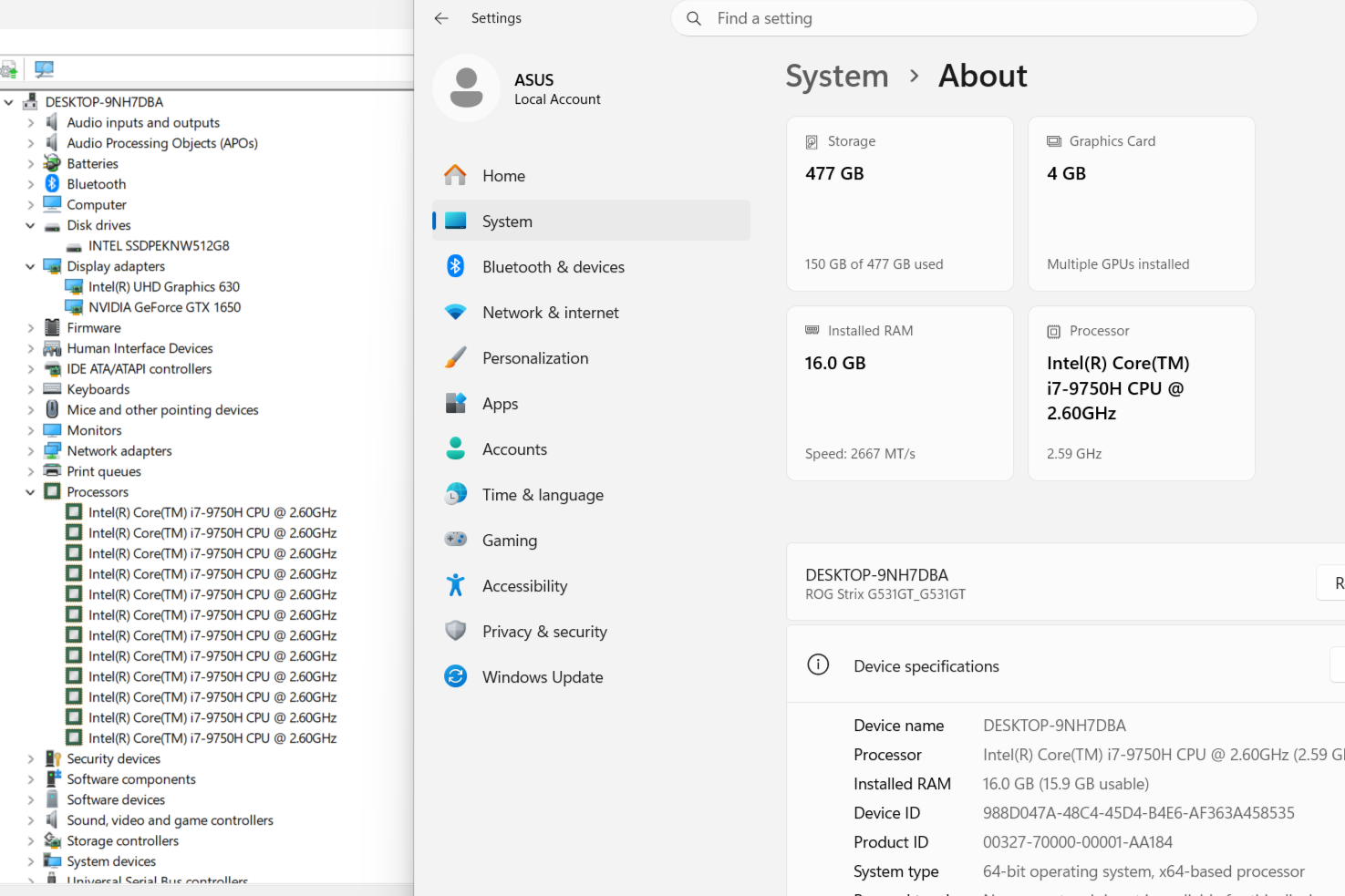Click the Batteries icon in Device Manager
The height and width of the screenshot is (896, 1345).
coord(52,163)
